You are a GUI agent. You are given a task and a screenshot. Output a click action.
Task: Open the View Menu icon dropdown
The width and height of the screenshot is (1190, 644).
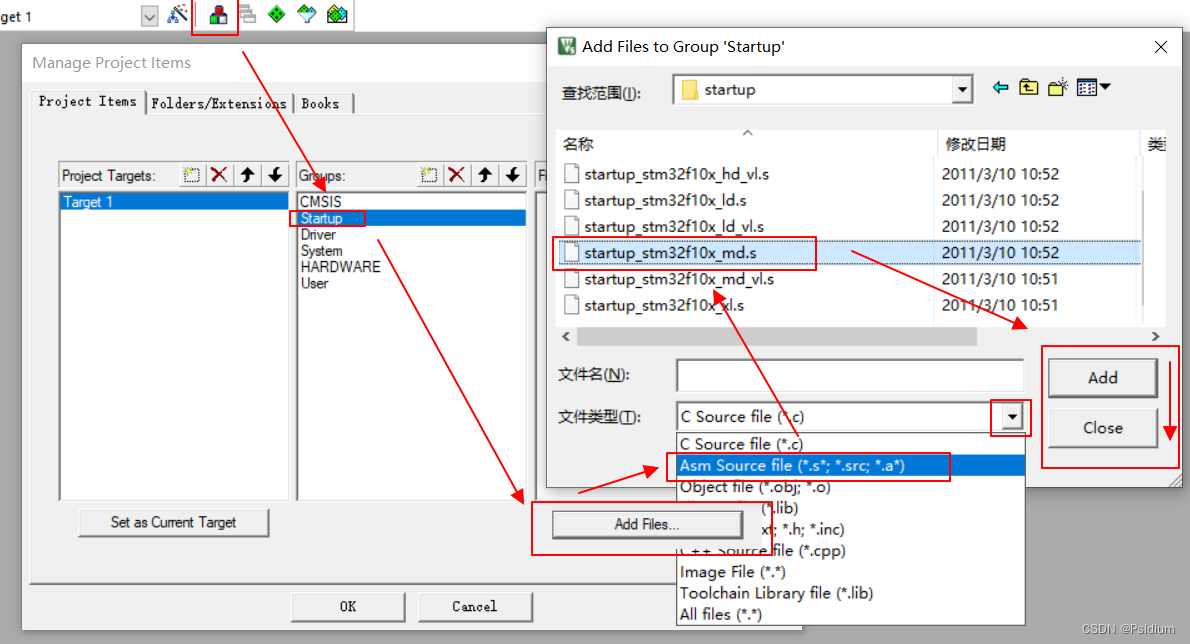(x=1094, y=88)
